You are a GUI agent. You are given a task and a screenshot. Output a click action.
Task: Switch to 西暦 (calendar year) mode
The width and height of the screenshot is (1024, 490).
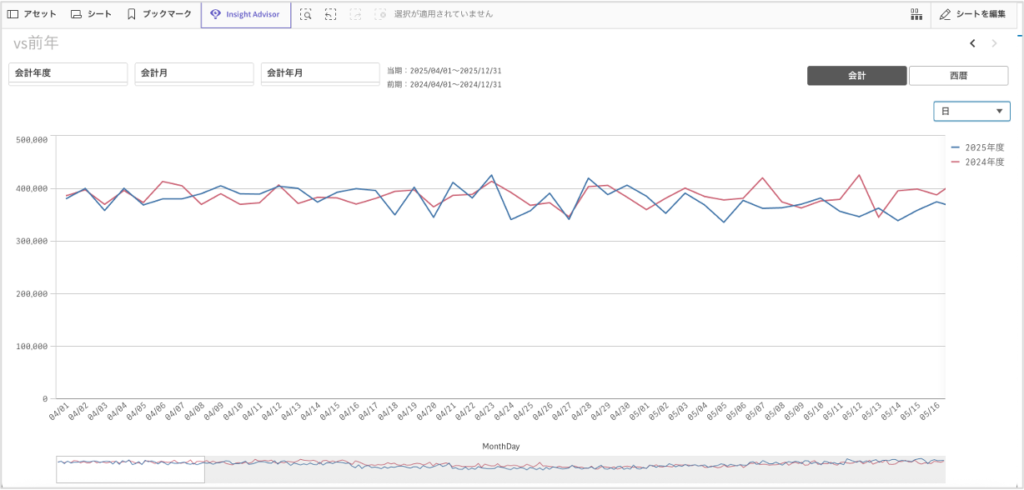[958, 76]
